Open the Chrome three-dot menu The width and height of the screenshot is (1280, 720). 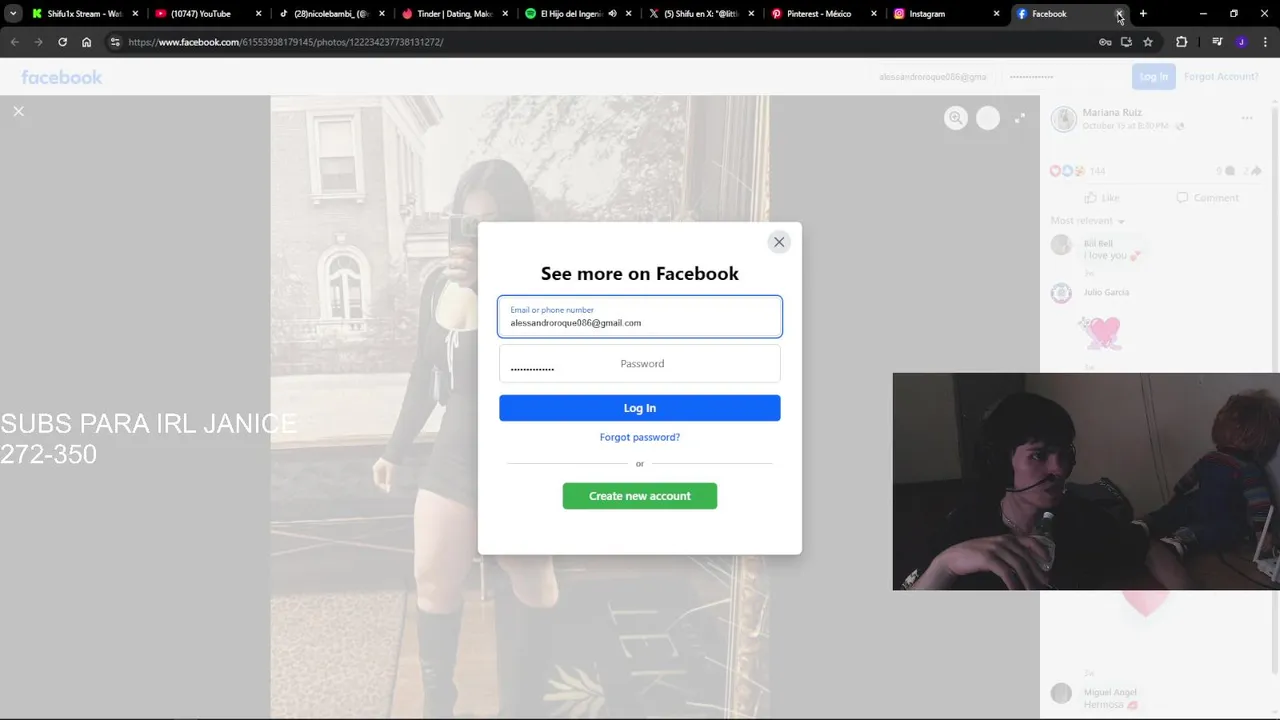(x=1265, y=42)
